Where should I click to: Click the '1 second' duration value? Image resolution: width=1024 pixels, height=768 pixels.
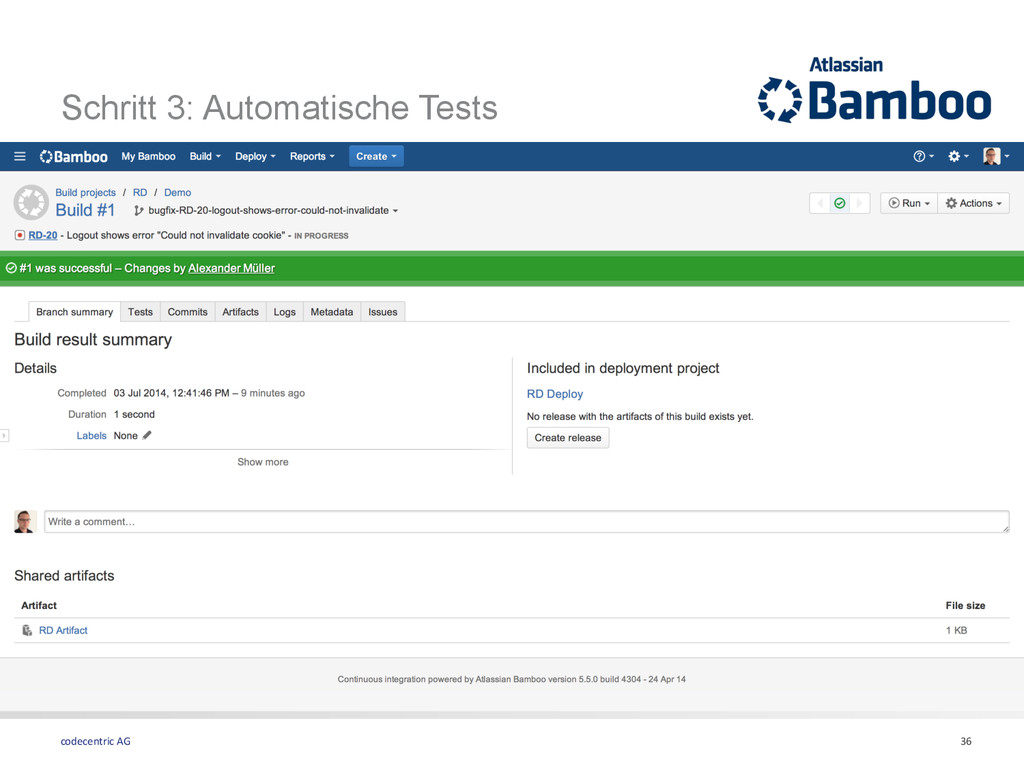point(134,415)
